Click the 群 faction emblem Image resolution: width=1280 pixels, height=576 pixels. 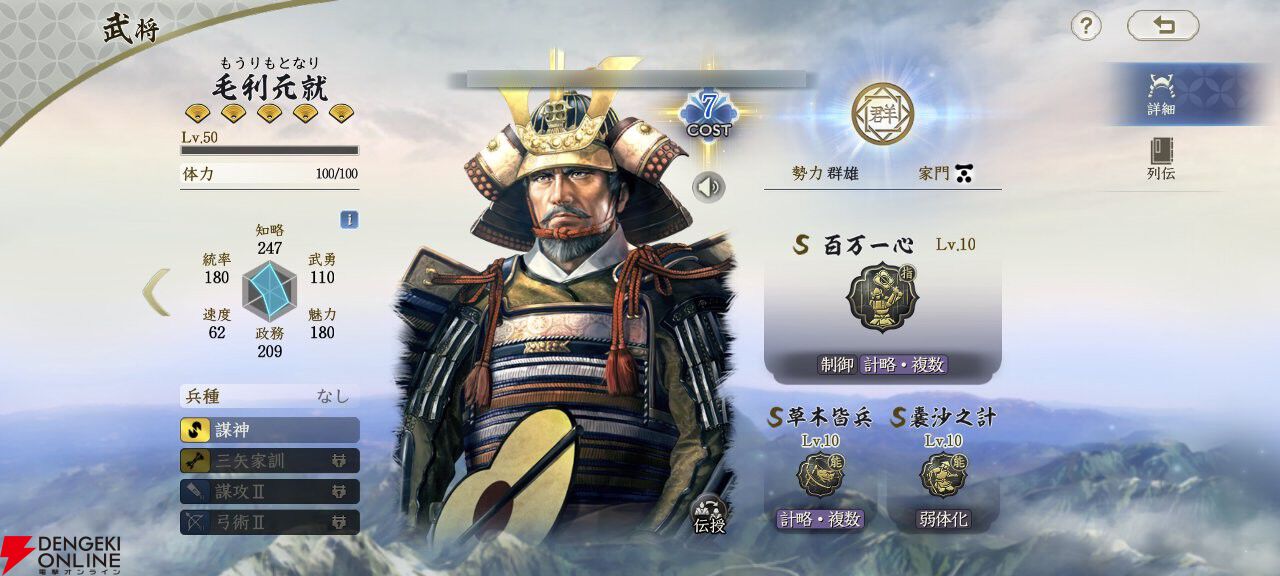[883, 113]
